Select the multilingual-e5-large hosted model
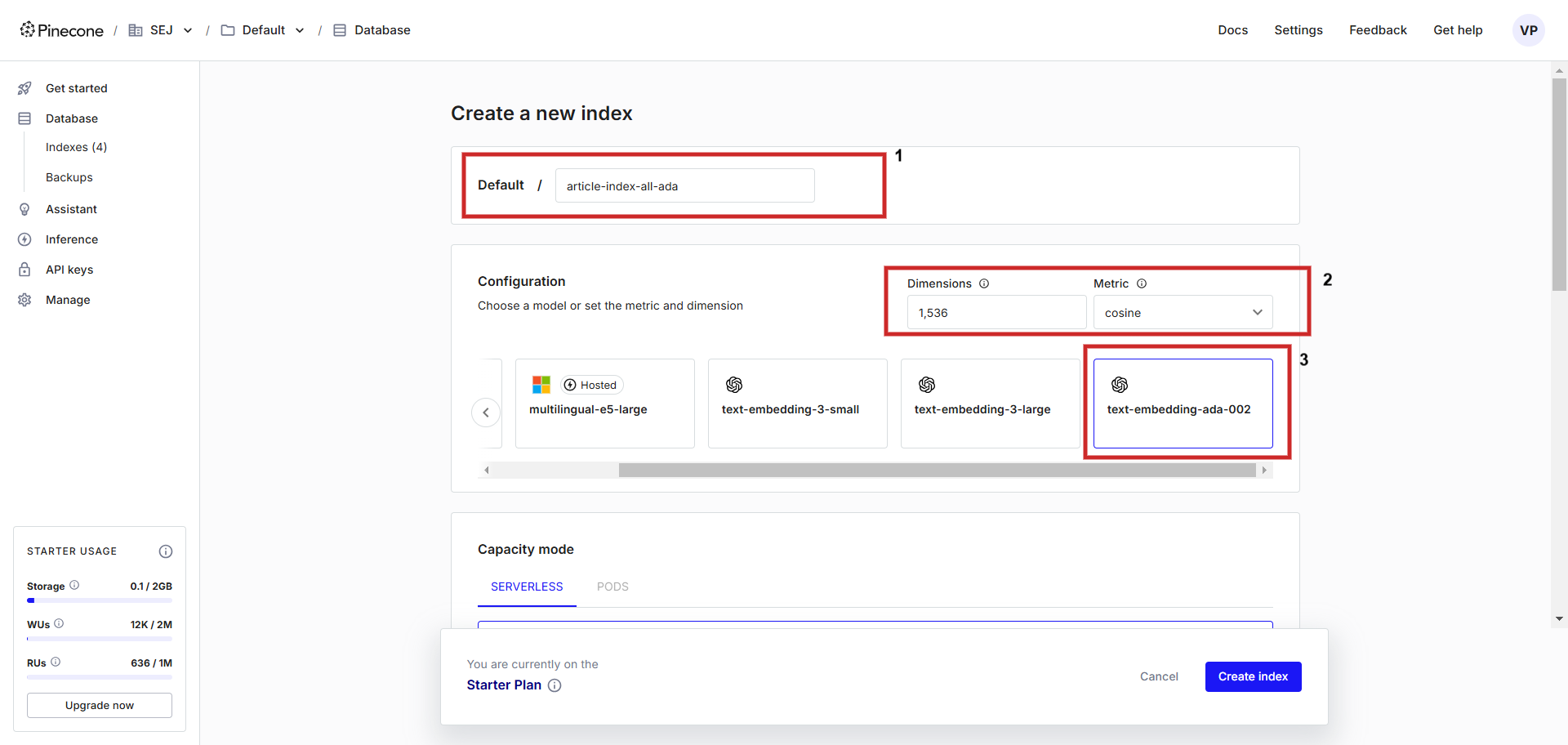The image size is (1568, 745). click(x=604, y=404)
